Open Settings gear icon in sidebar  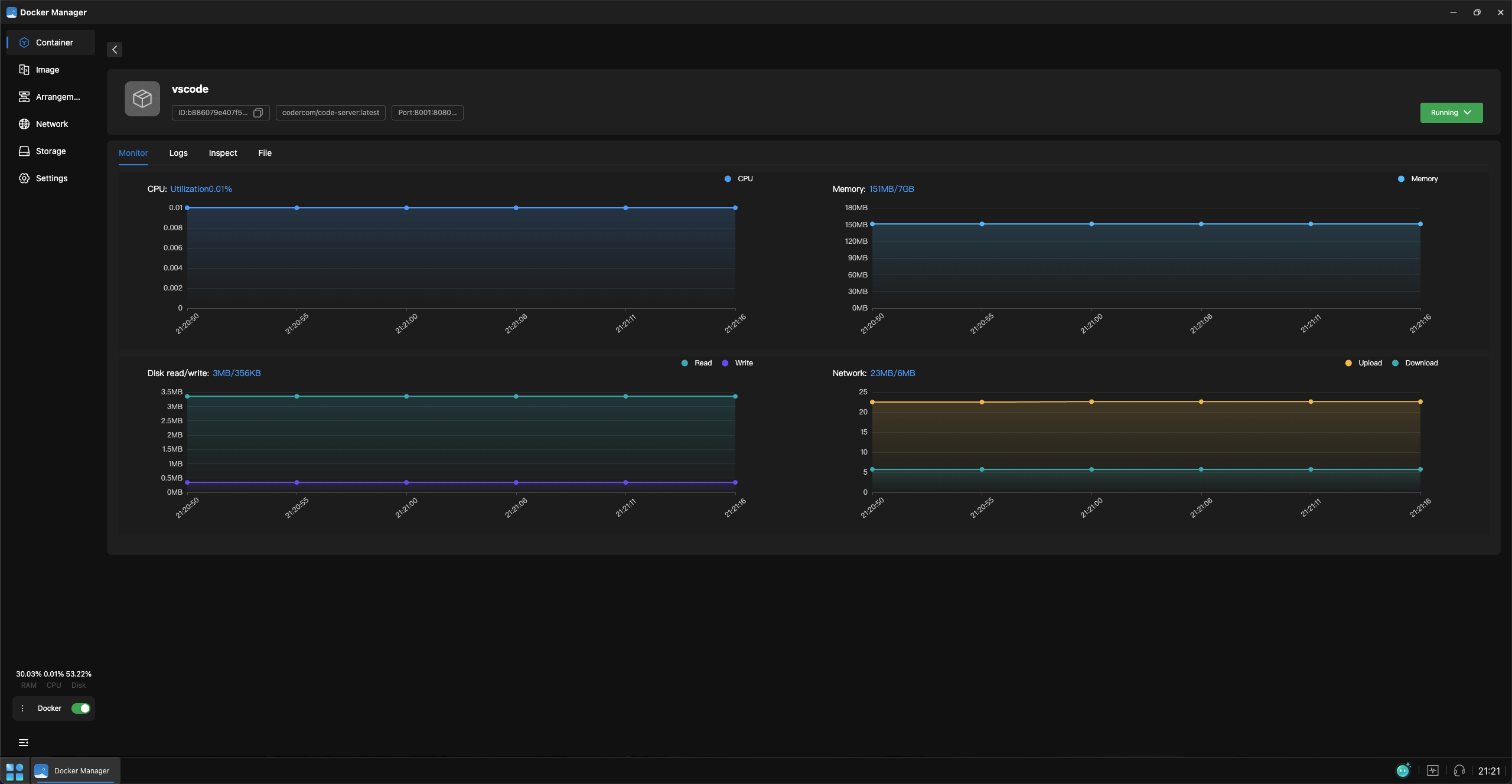pyautogui.click(x=24, y=178)
